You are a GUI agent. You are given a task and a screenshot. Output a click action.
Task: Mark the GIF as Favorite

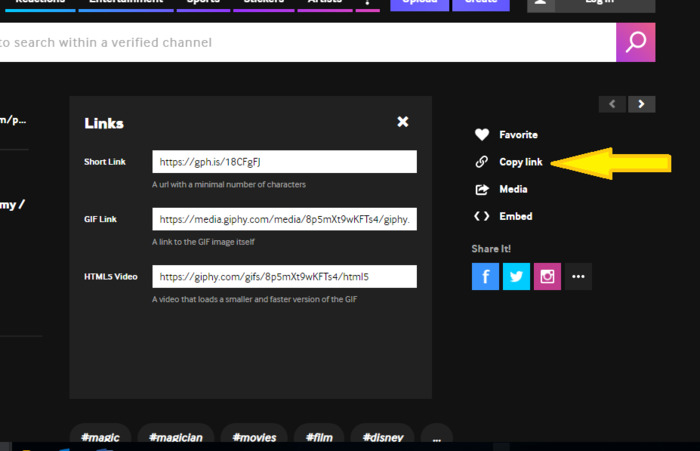click(x=517, y=135)
